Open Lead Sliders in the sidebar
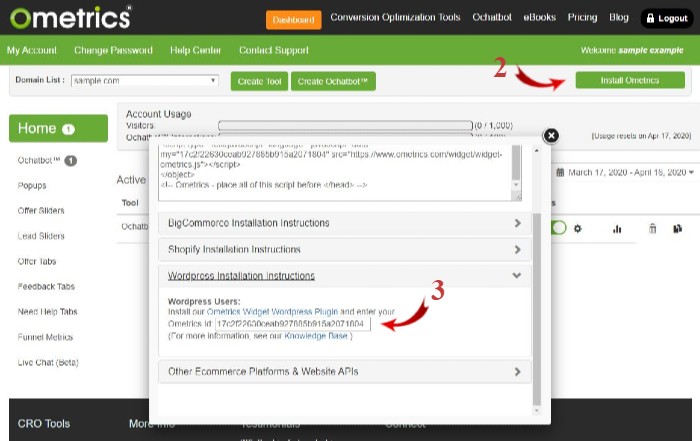700x441 pixels. coord(41,236)
